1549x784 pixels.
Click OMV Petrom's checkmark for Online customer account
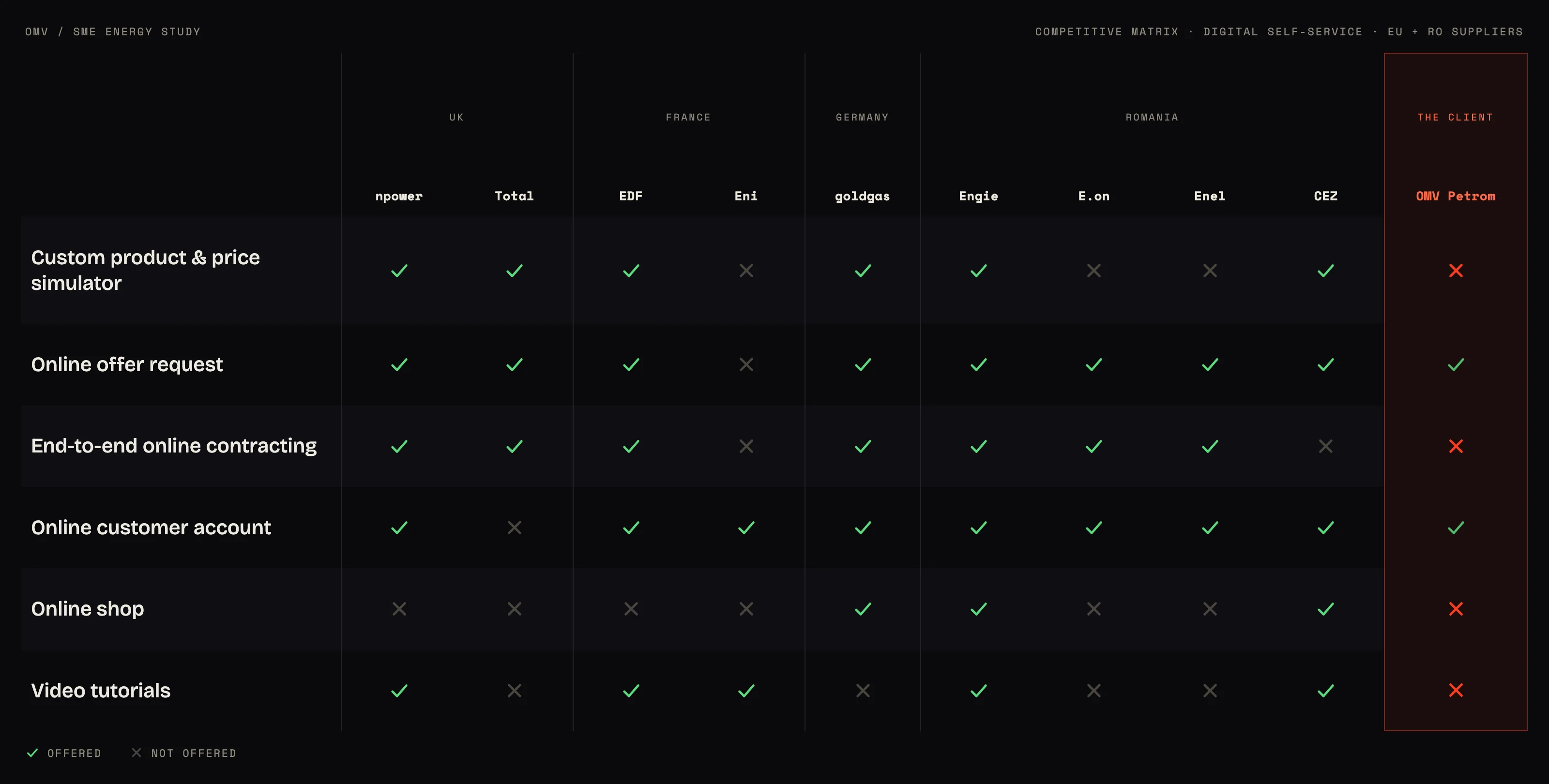coord(1456,528)
